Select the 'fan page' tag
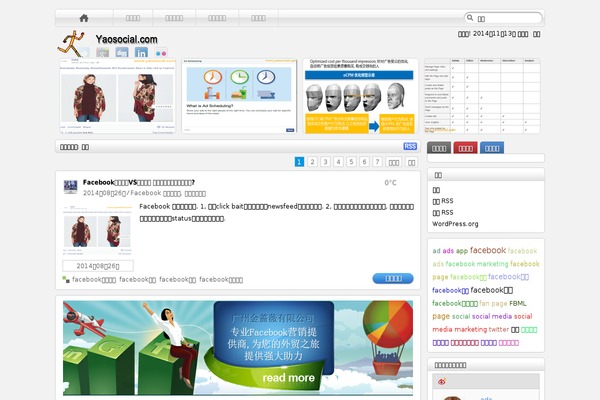Viewport: 600px width, 400px height. (x=493, y=304)
